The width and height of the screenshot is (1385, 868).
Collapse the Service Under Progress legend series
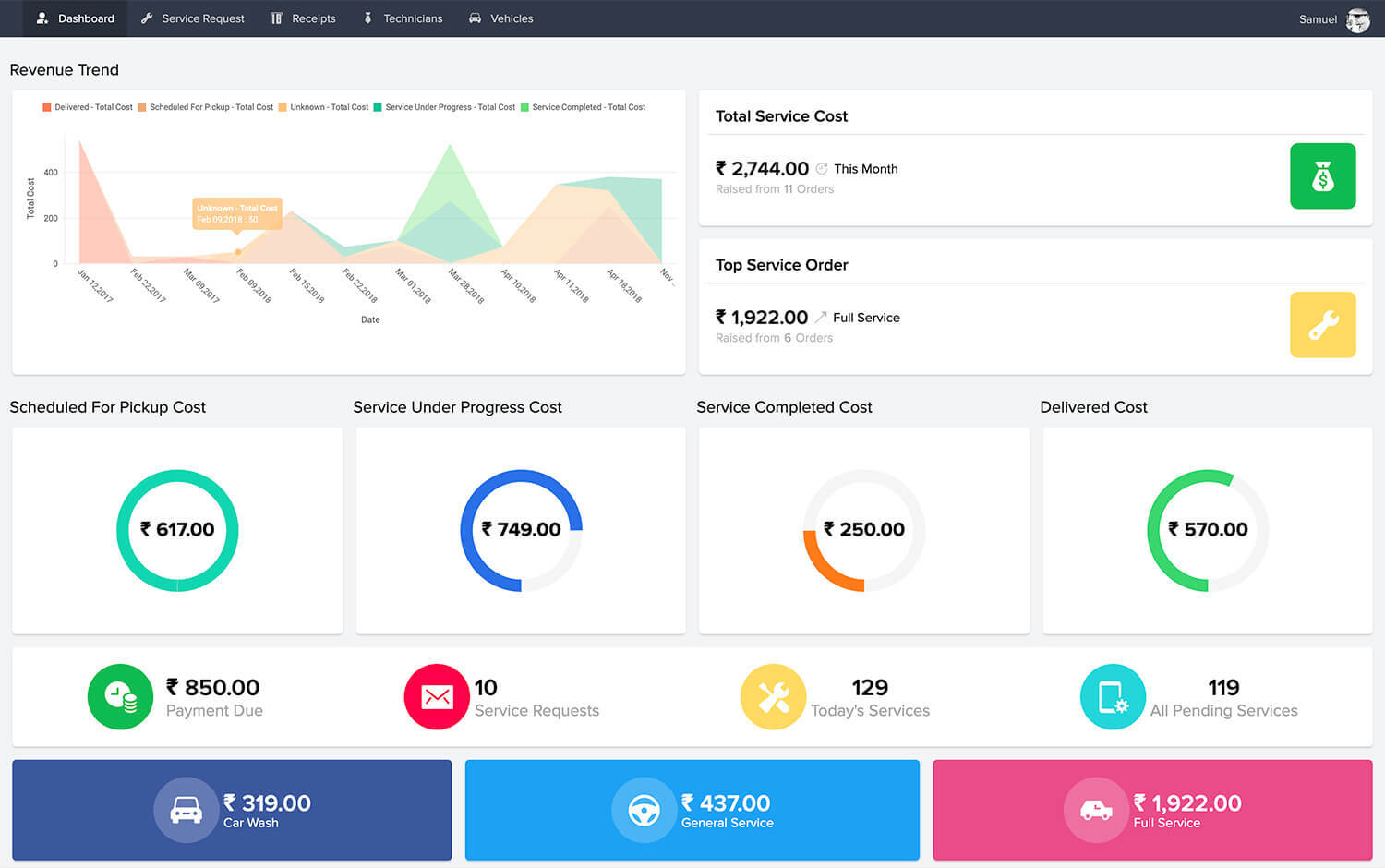[x=445, y=107]
